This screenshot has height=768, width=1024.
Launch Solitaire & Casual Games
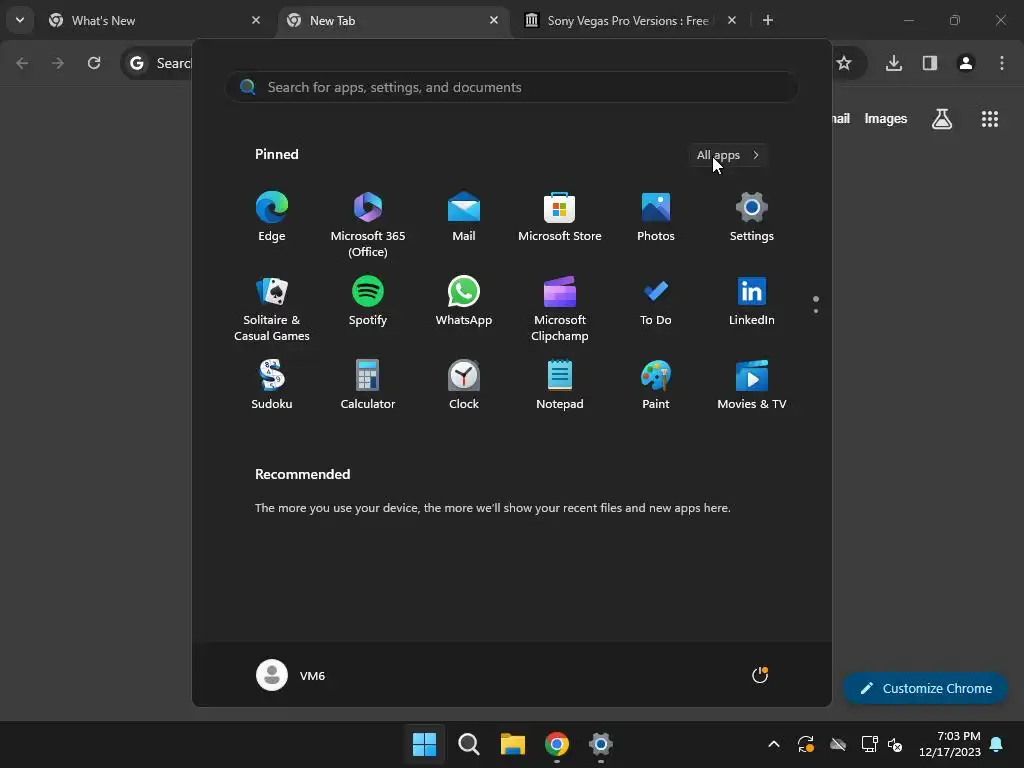[x=272, y=309]
